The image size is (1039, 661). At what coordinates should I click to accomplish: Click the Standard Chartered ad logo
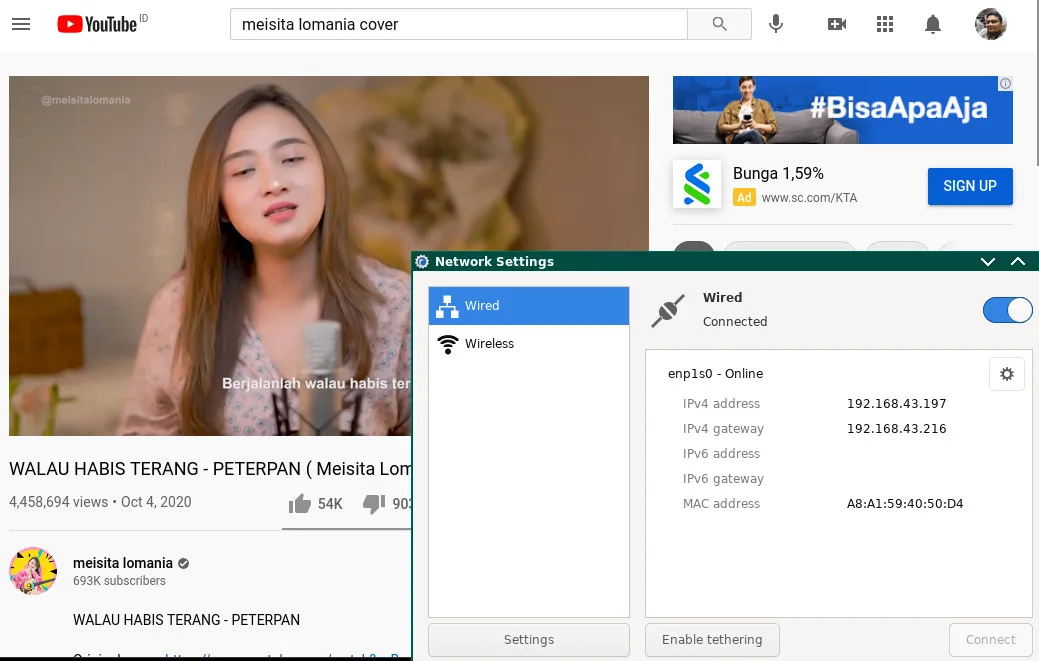(x=696, y=184)
